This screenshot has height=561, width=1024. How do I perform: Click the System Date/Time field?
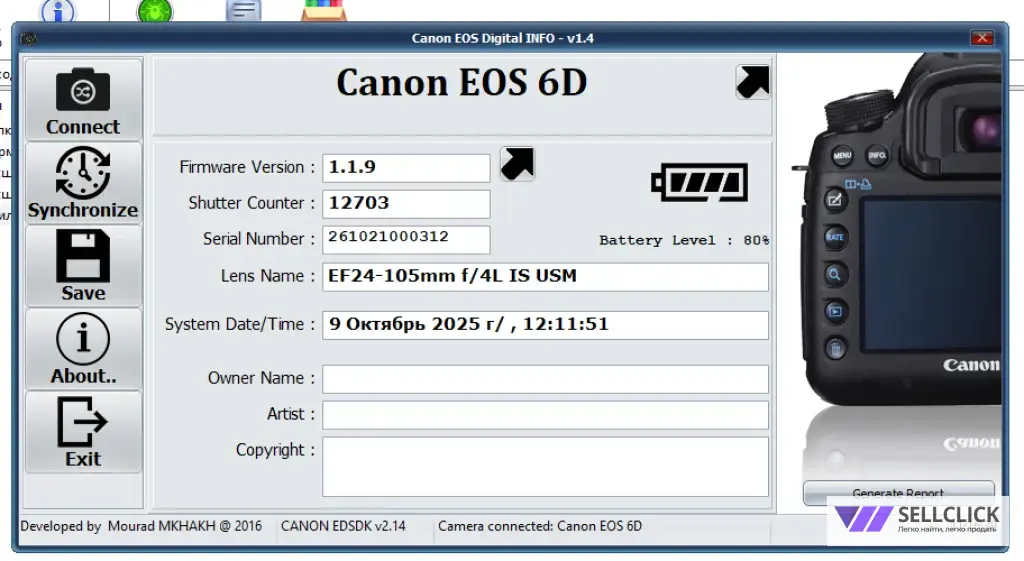click(545, 325)
